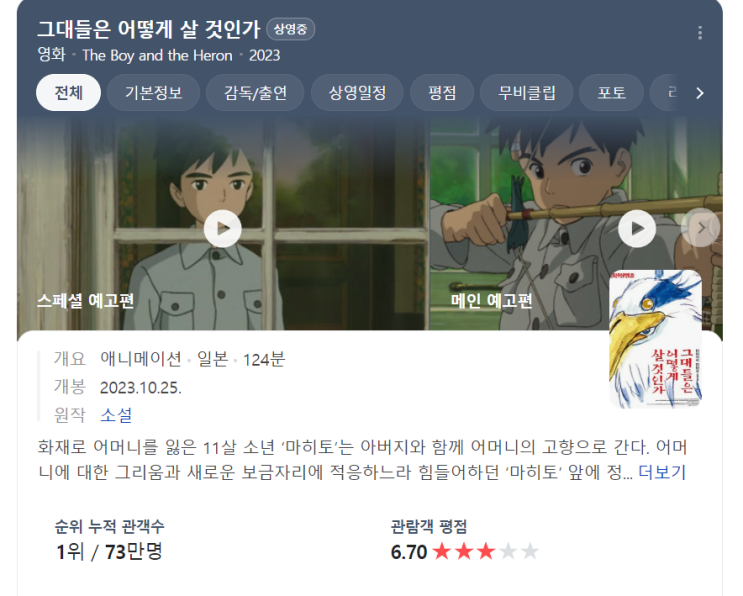The image size is (743, 596).
Task: Go to the 상영일정 tab
Action: [x=357, y=92]
